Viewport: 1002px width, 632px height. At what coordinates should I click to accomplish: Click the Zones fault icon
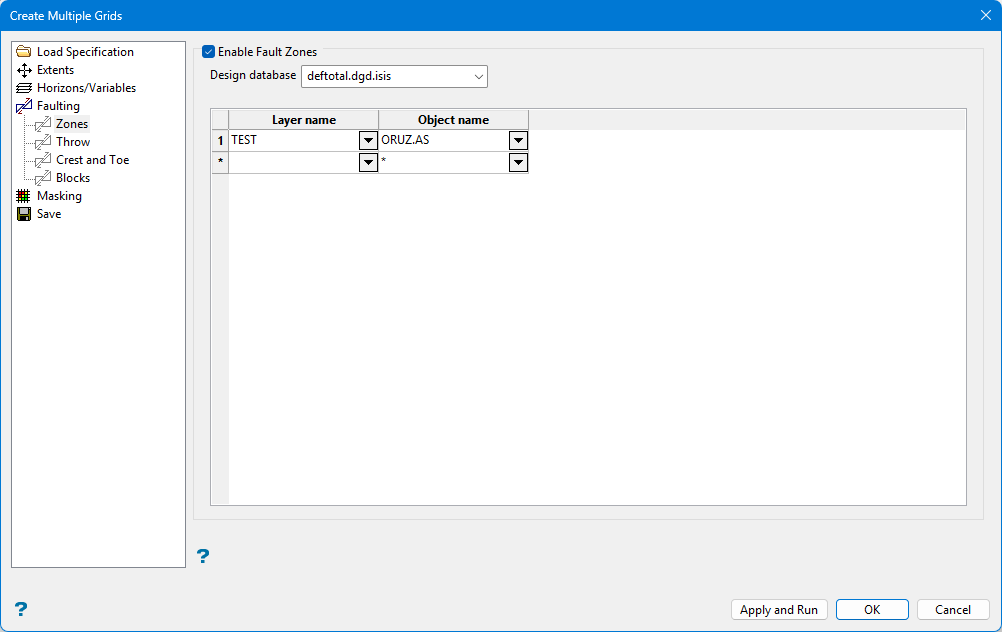pos(43,124)
